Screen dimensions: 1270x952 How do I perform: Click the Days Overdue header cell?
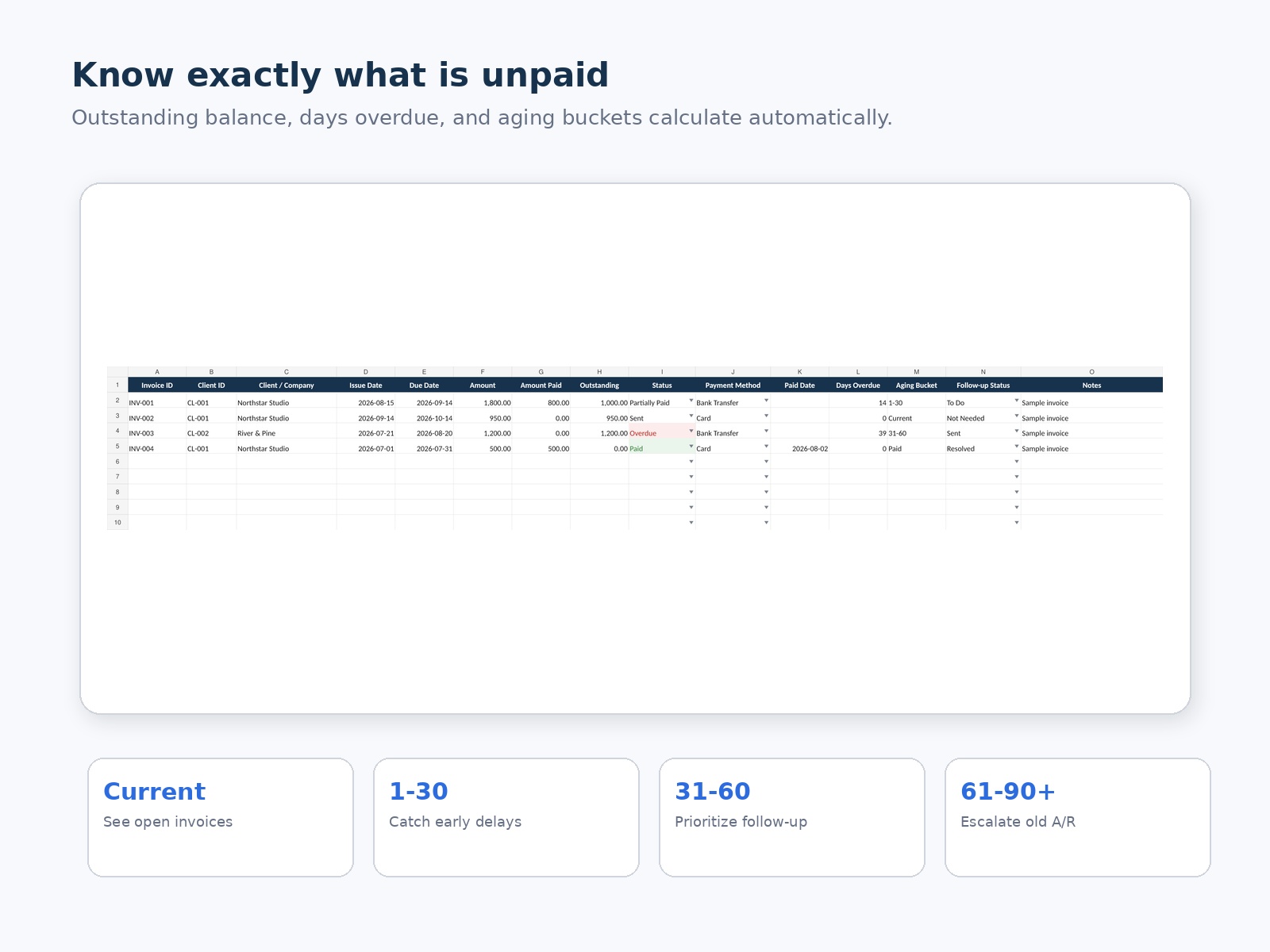pyautogui.click(x=858, y=386)
